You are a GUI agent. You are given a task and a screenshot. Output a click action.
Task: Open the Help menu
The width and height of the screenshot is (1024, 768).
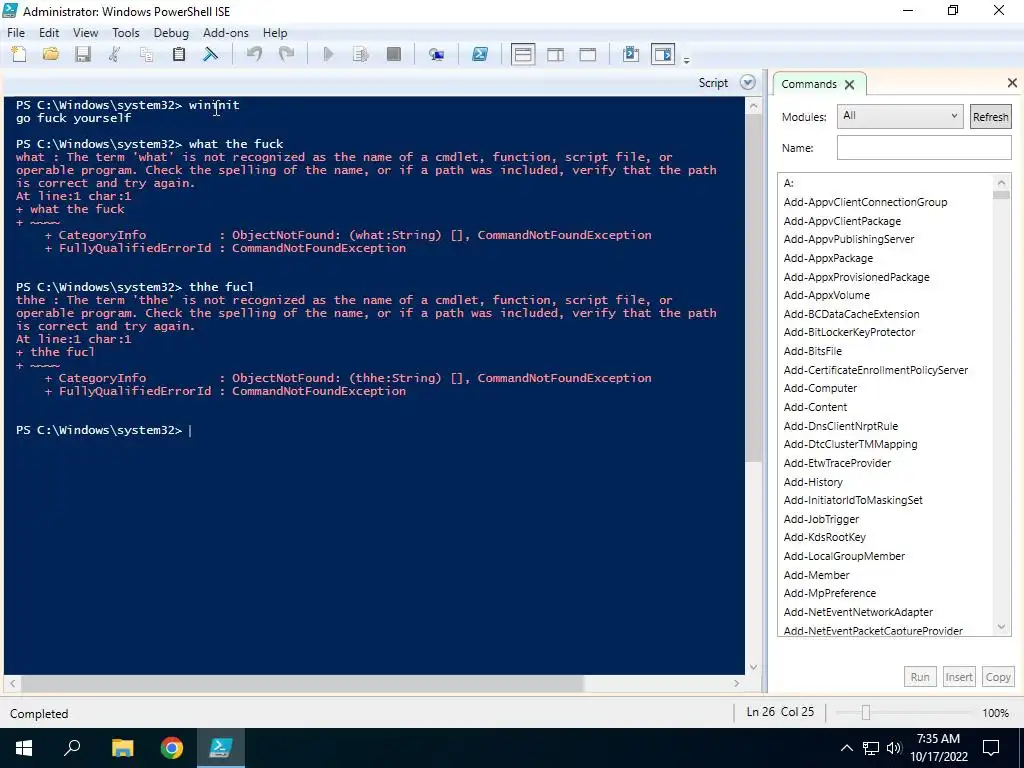pos(275,33)
